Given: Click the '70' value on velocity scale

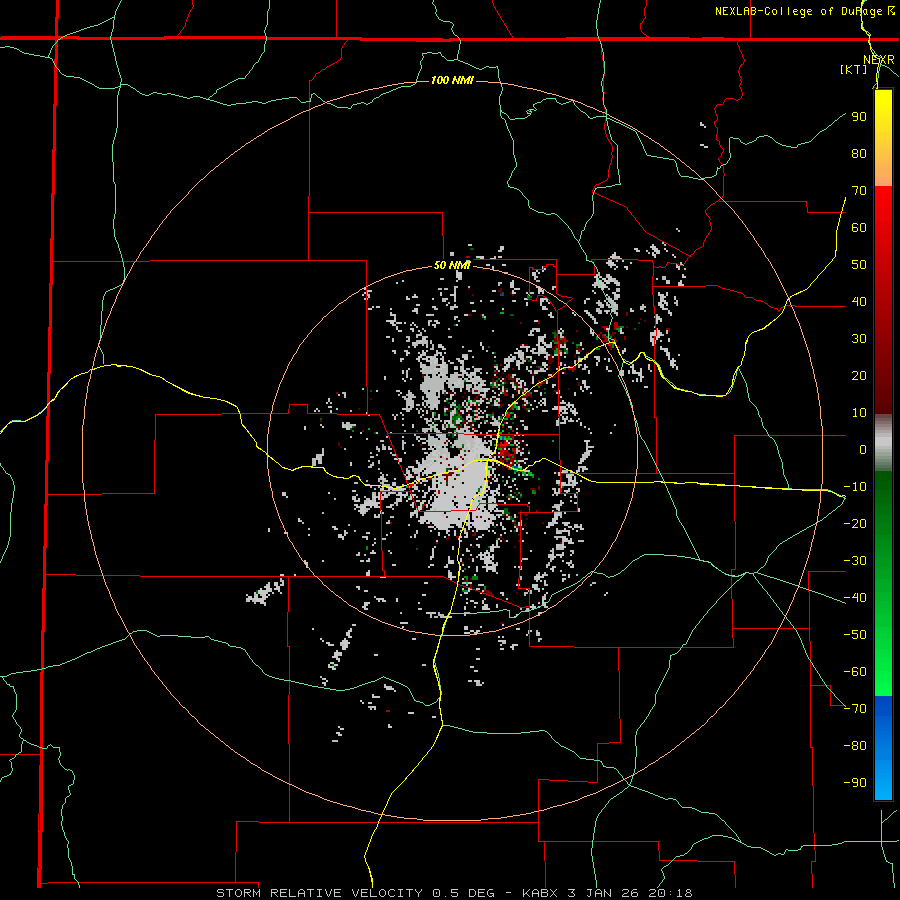Looking at the screenshot, I should point(859,191).
